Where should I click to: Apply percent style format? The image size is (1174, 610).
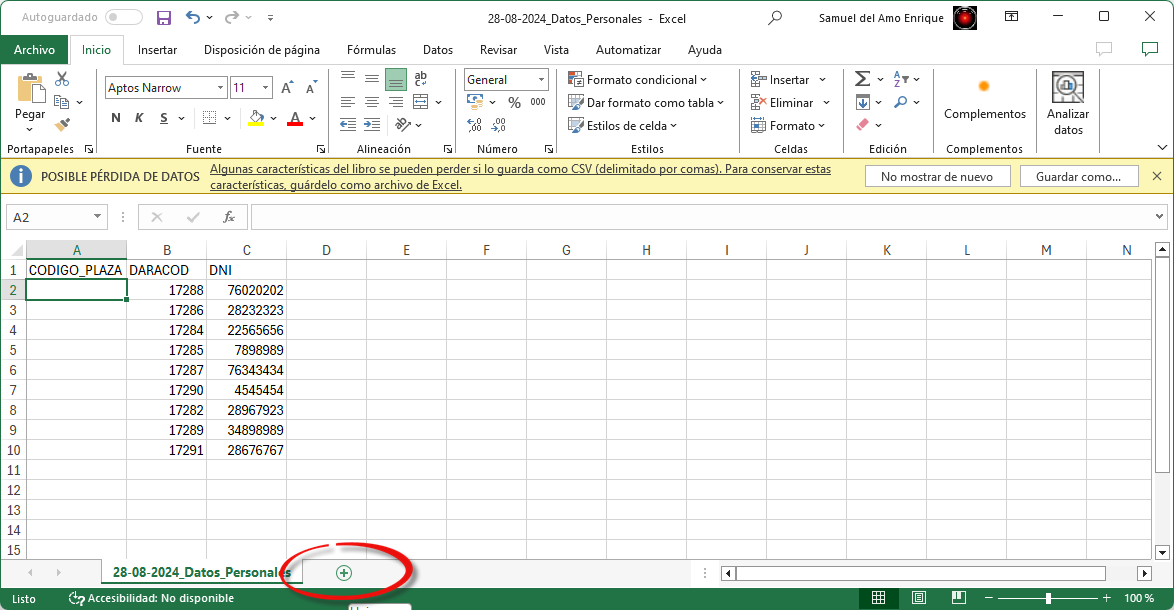click(x=514, y=102)
